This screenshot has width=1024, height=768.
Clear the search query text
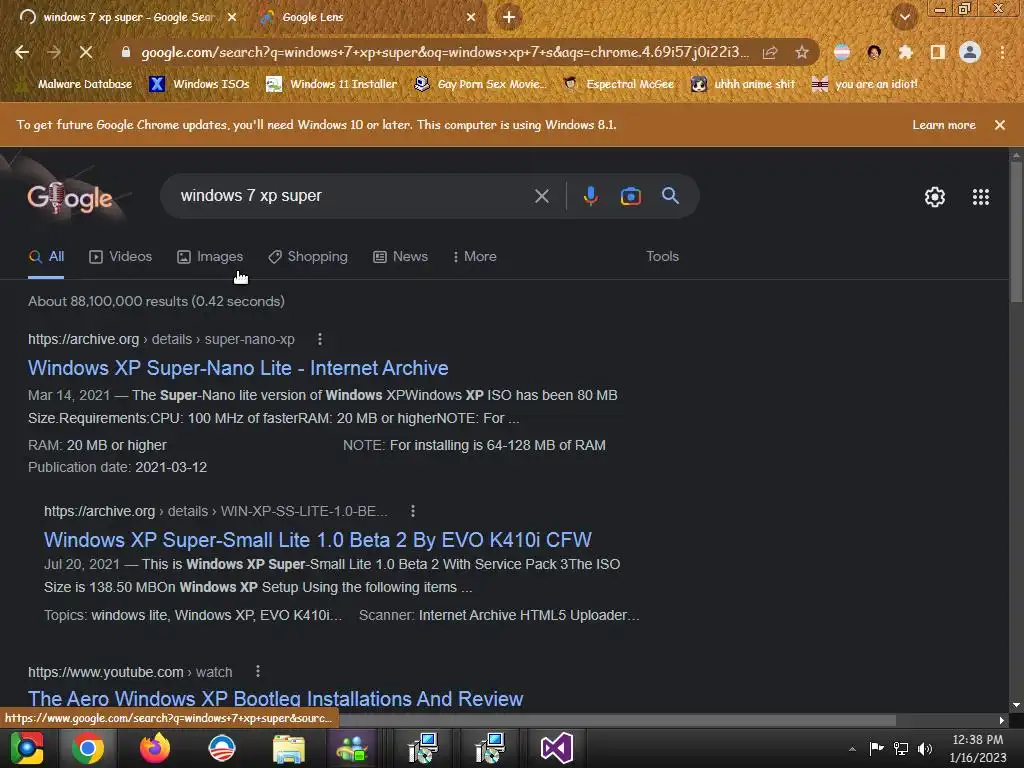pyautogui.click(x=541, y=196)
